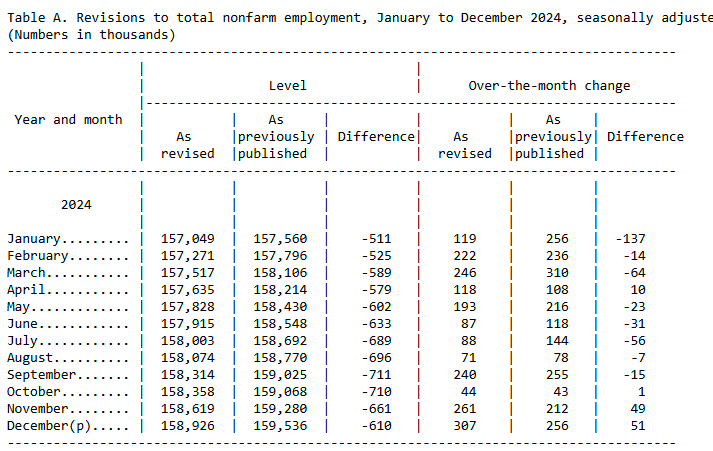
Task: Click the '(Numbers in thousands)' subtitle
Action: 91,34
